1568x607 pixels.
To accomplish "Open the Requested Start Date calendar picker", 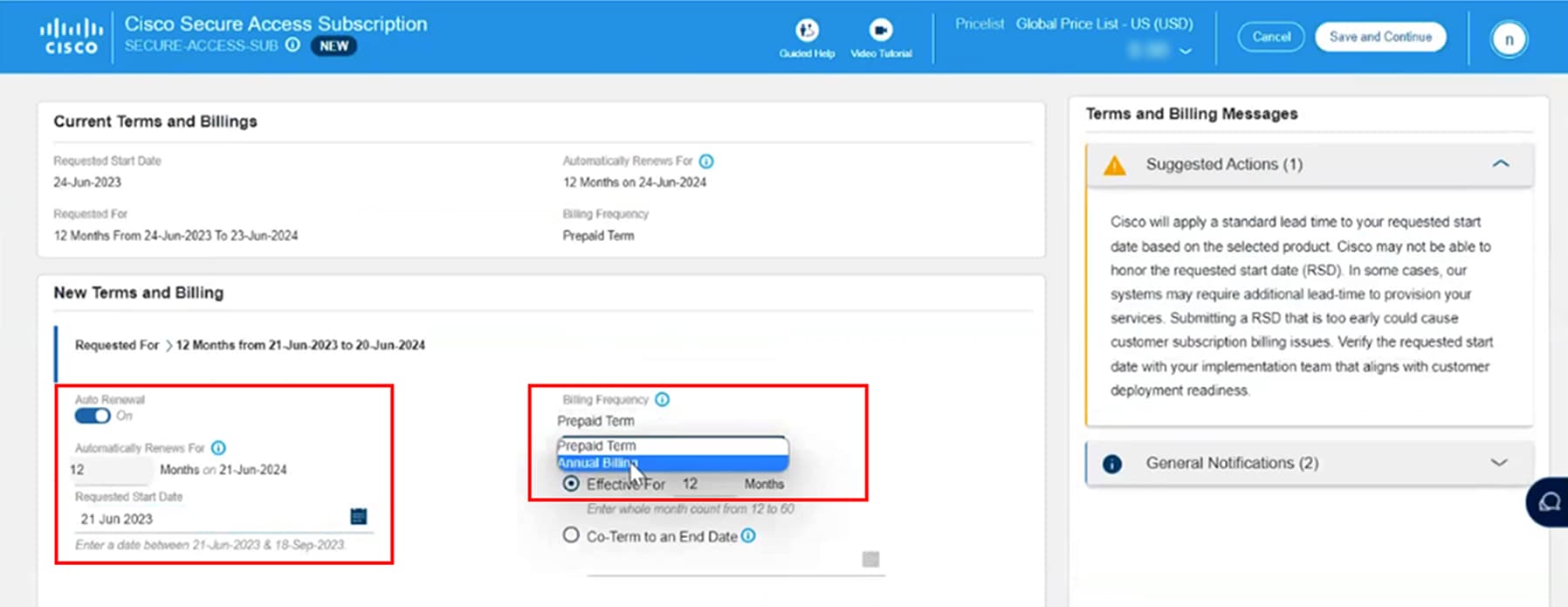I will tap(358, 517).
